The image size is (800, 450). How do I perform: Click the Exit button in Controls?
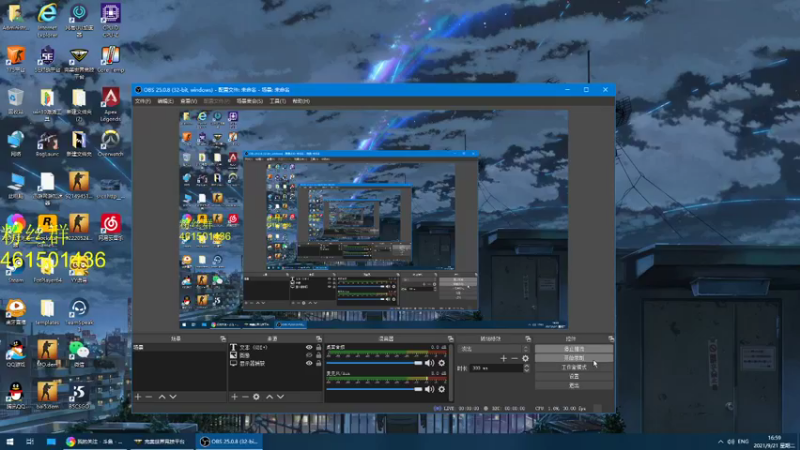[574, 386]
